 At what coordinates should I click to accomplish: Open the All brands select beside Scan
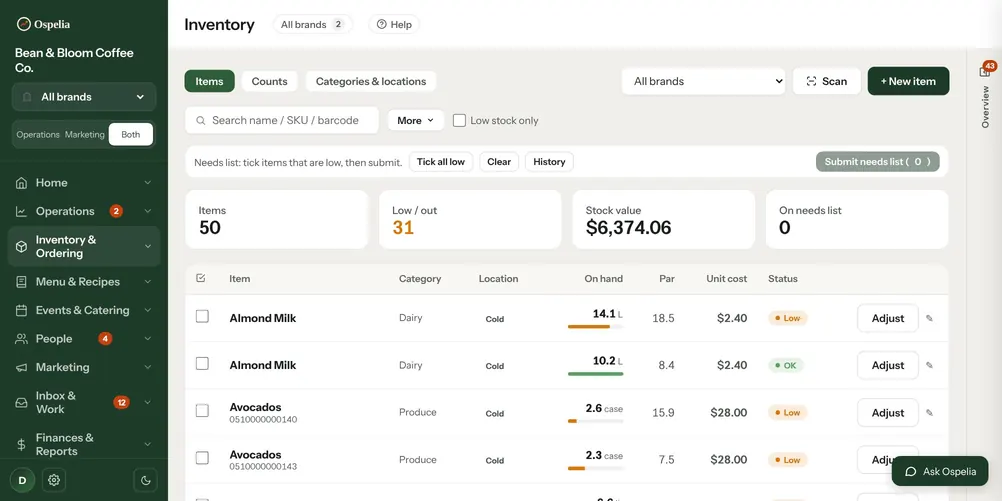point(704,81)
